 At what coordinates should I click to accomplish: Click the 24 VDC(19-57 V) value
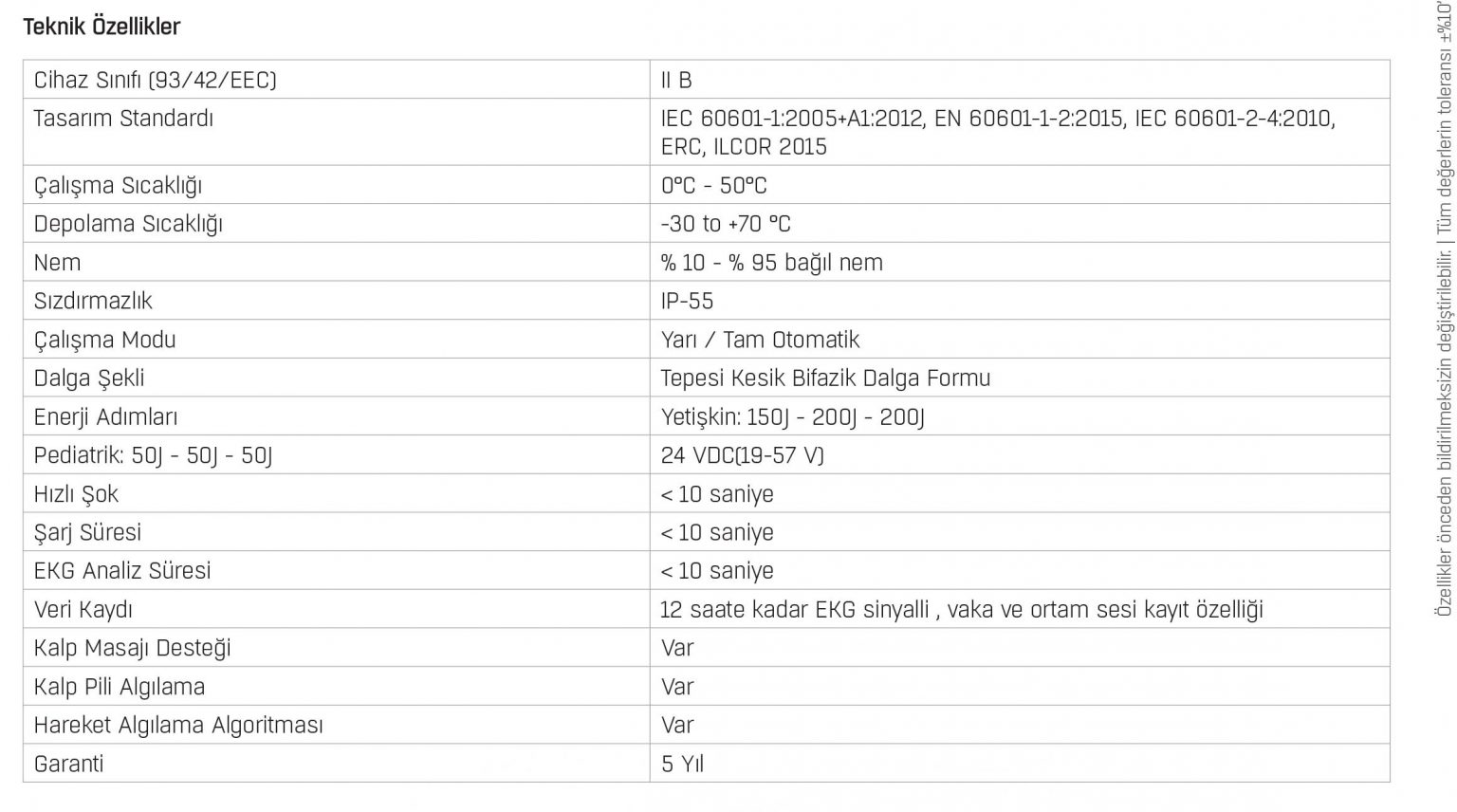(743, 455)
